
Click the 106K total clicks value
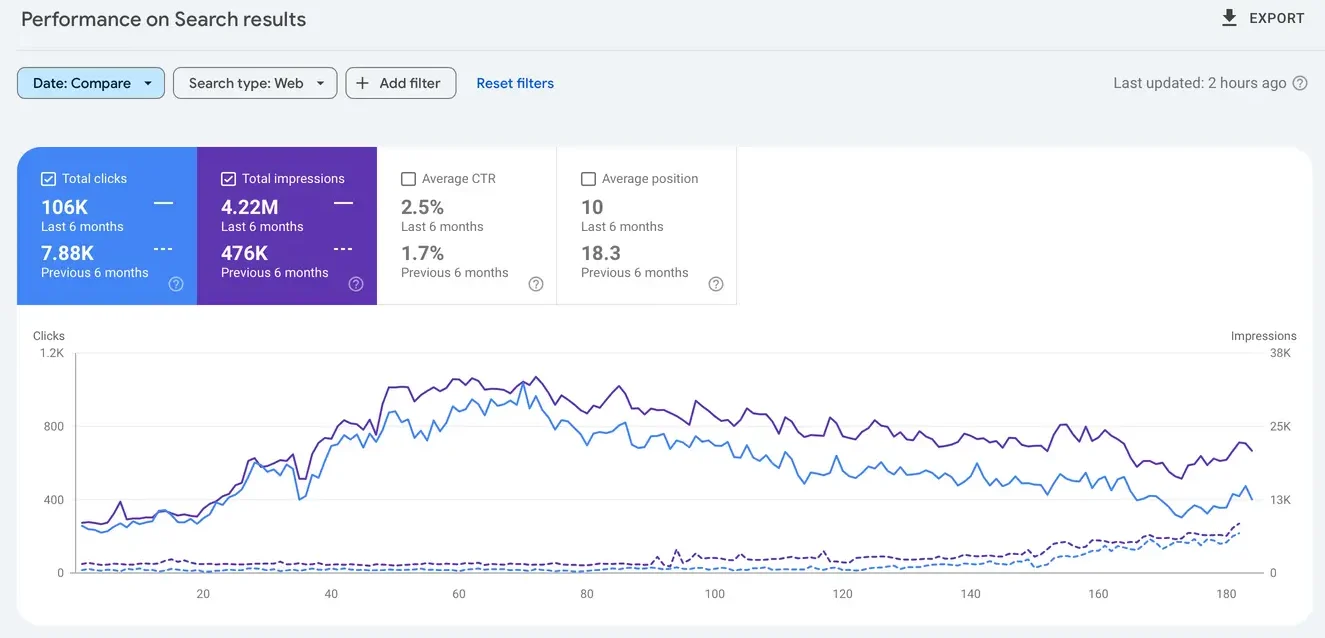(64, 207)
